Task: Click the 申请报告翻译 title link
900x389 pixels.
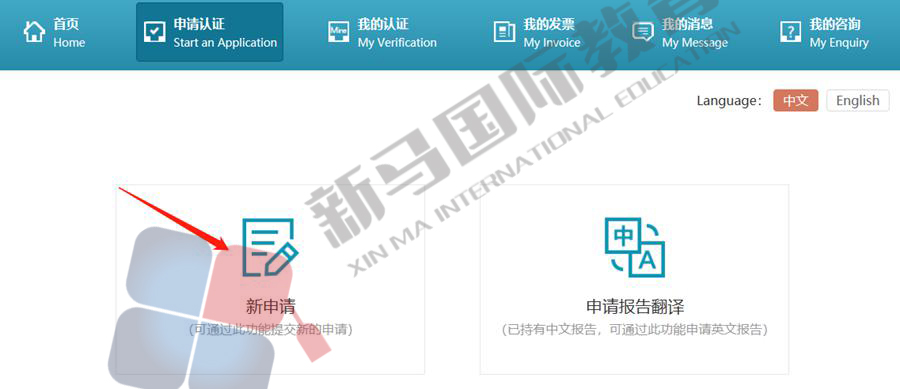Action: pos(635,306)
